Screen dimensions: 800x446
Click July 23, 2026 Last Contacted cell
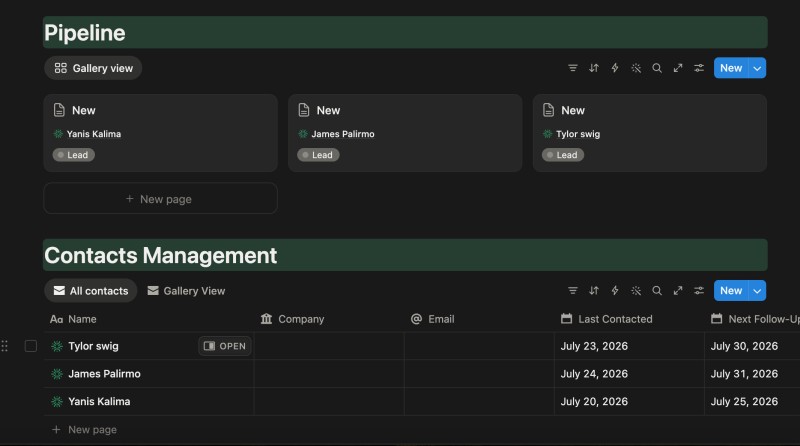(629, 346)
